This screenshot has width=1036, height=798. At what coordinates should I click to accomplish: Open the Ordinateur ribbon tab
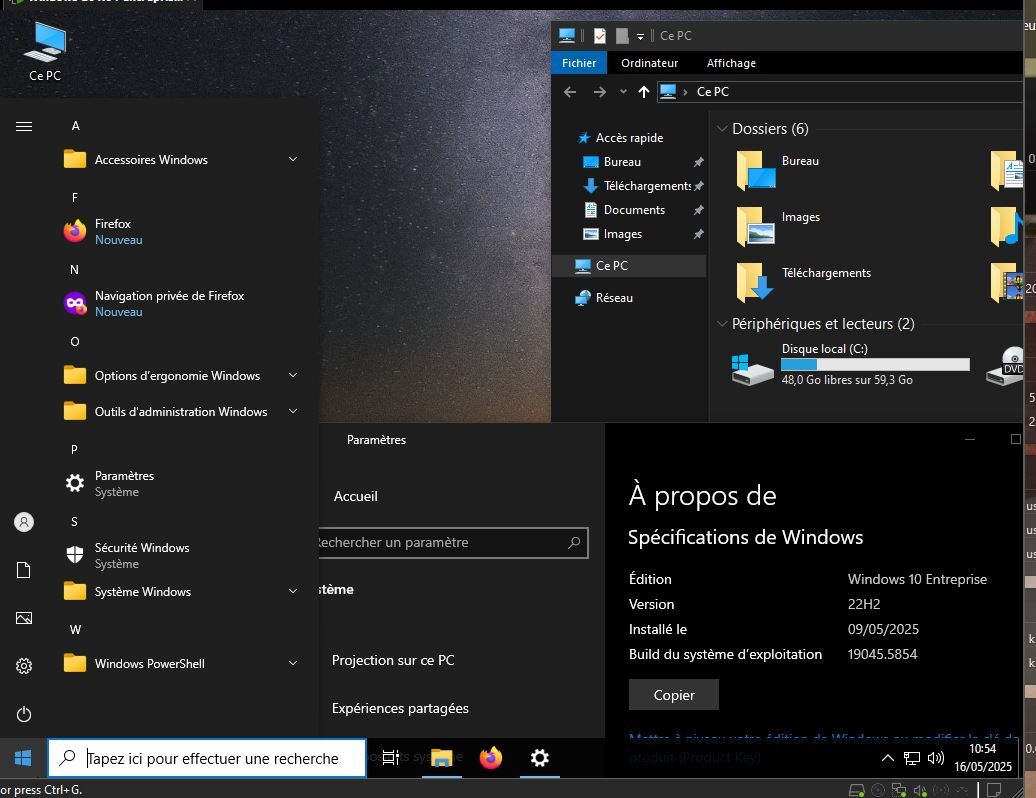coord(649,63)
